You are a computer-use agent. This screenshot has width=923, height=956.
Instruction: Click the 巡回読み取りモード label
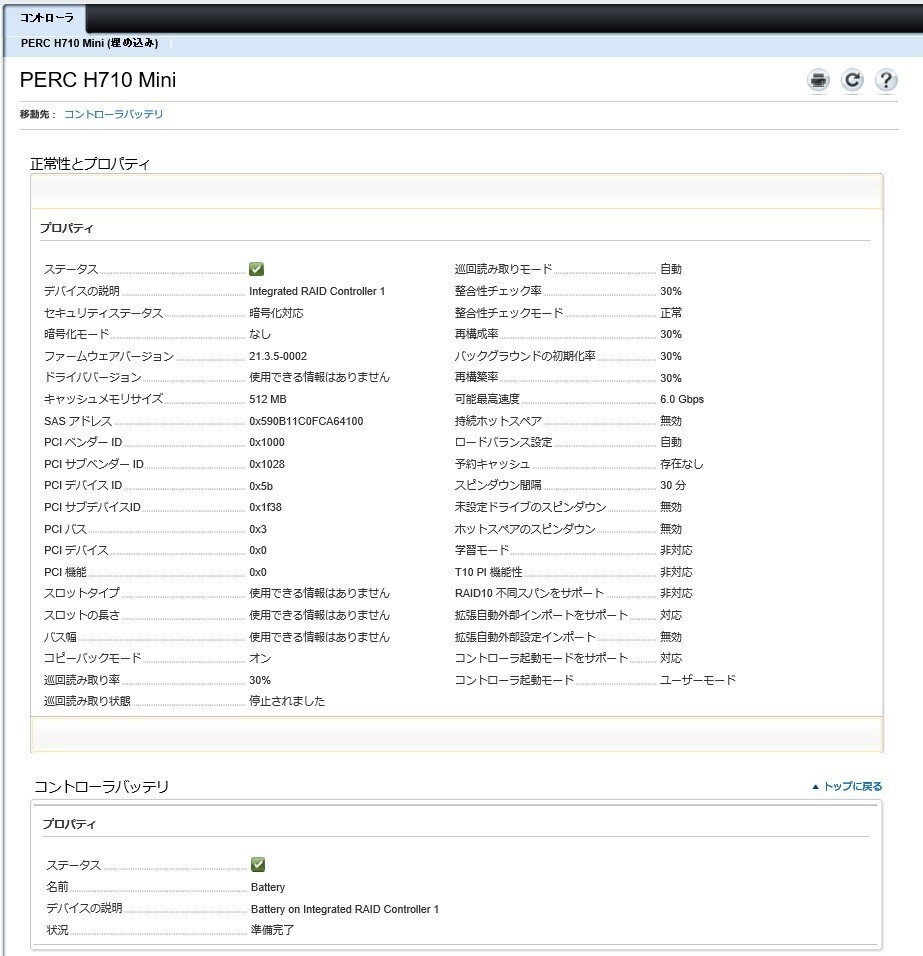coord(504,269)
